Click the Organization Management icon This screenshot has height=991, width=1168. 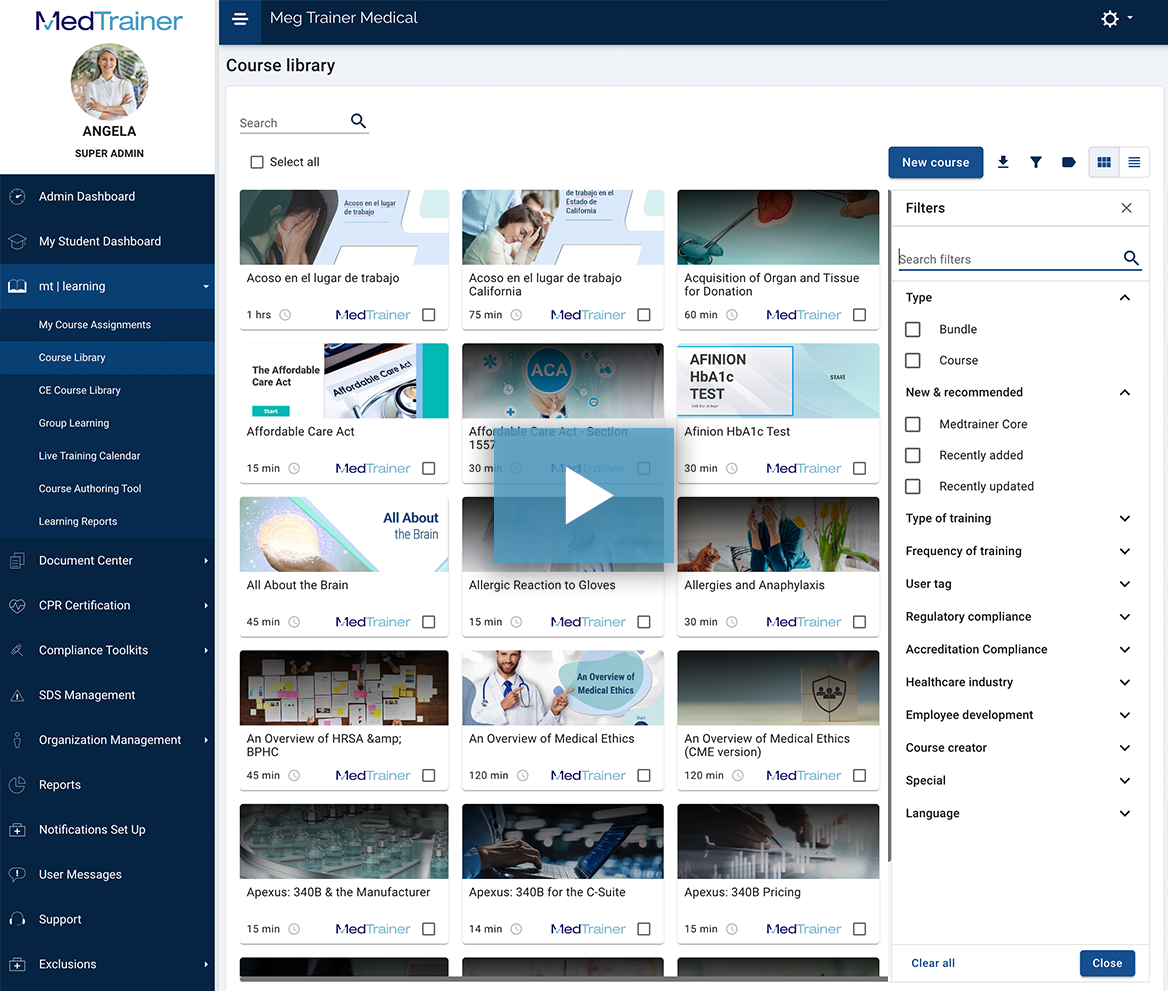point(17,740)
